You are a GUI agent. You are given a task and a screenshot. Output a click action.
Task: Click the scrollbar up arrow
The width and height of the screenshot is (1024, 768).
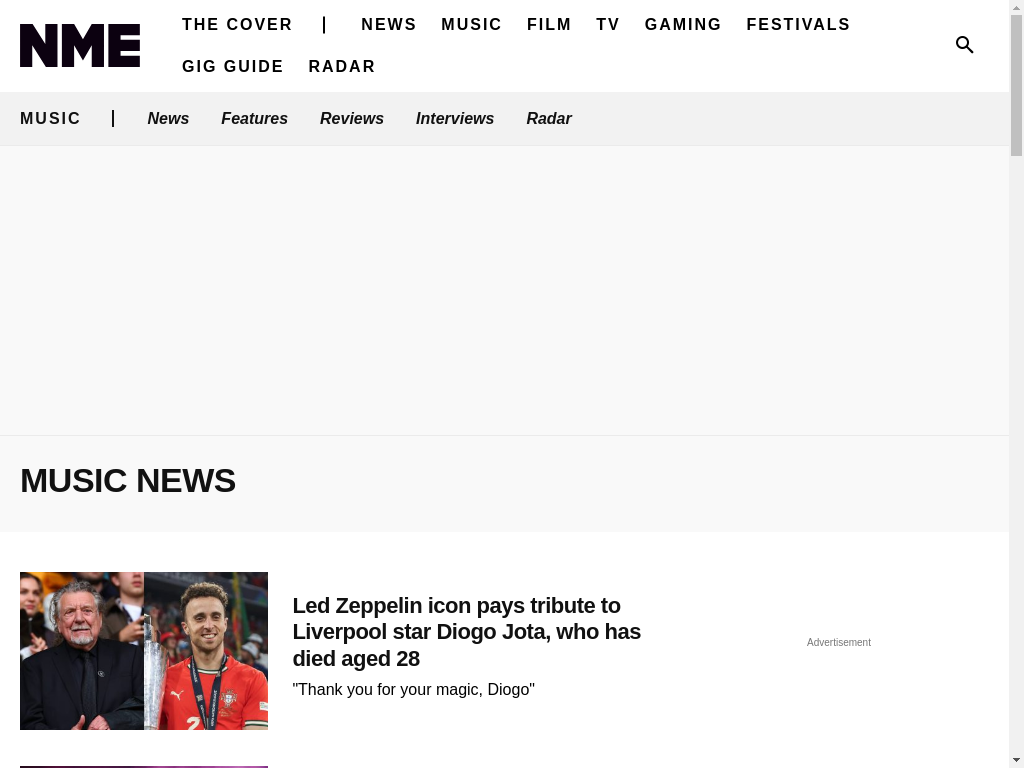[1016, 6]
